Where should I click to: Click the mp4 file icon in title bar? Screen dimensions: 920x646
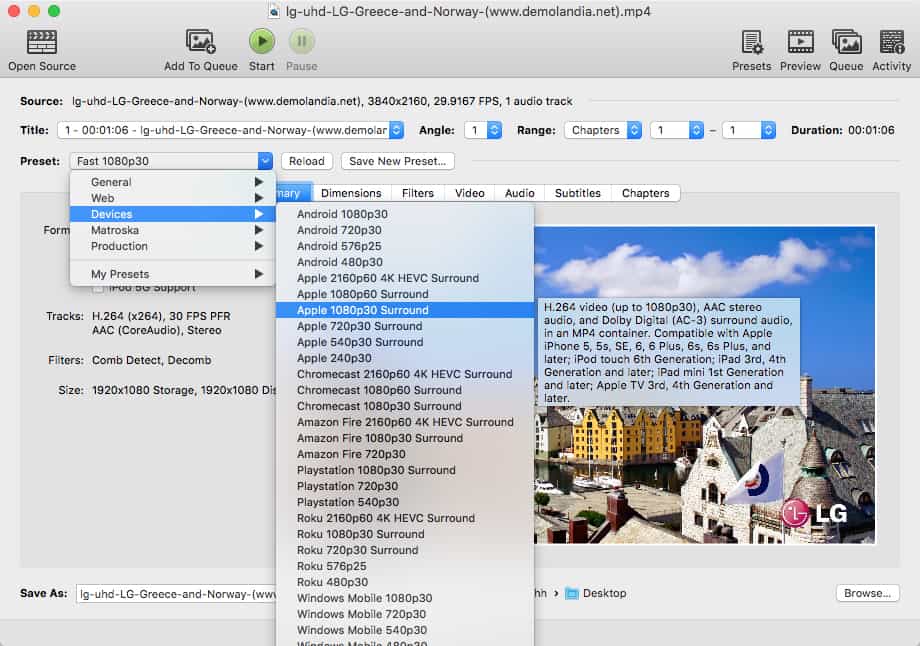click(x=274, y=11)
